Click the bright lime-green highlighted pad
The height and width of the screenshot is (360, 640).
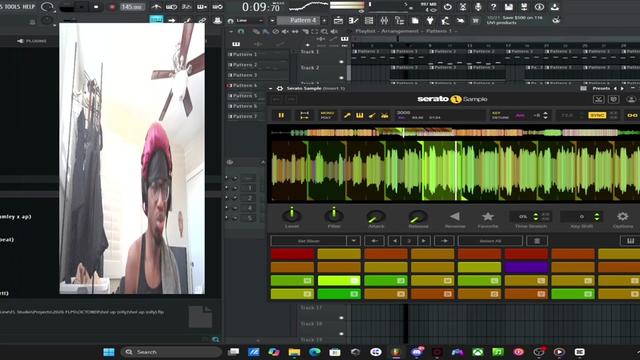(x=339, y=280)
